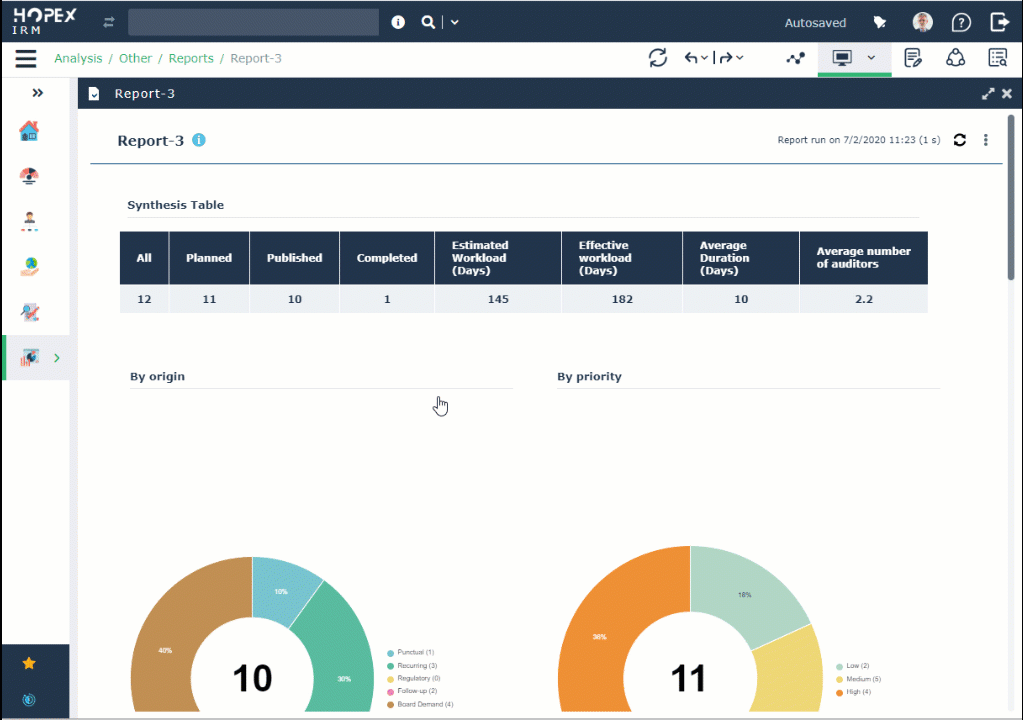1023x720 pixels.
Task: Go to Other breadcrumb
Action: (135, 58)
